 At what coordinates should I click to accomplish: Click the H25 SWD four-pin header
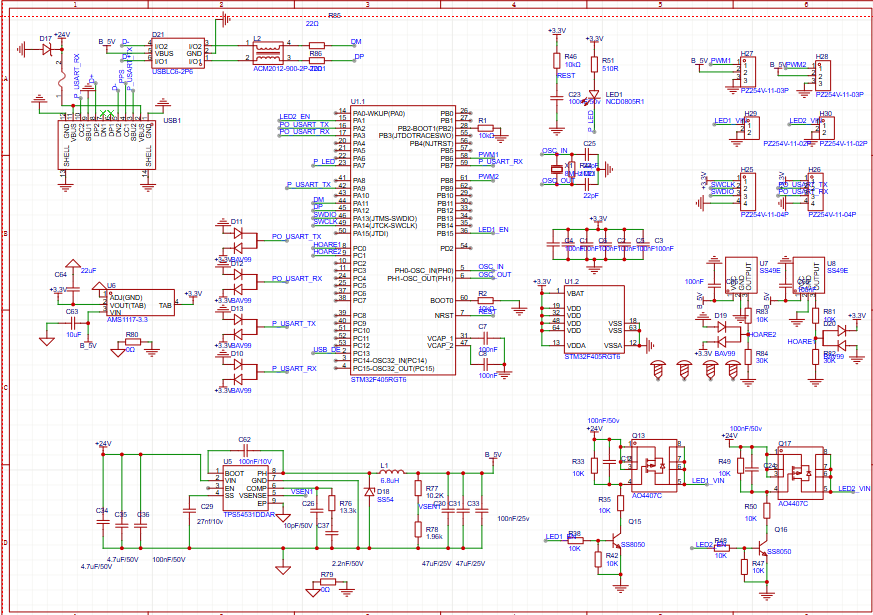point(749,191)
